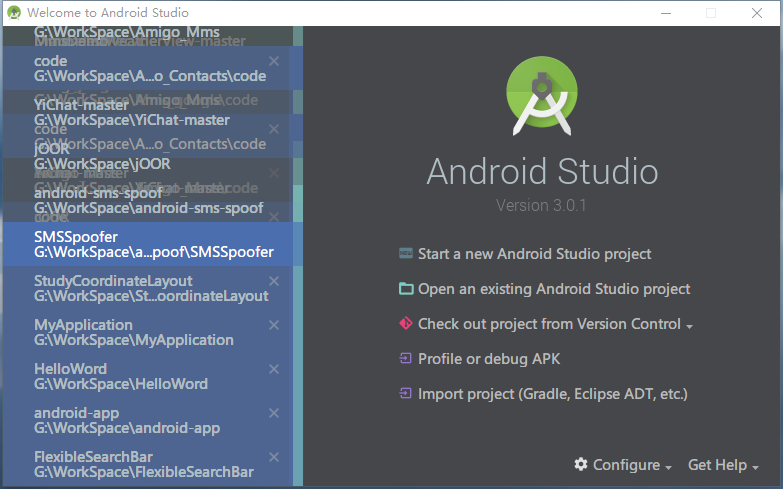The width and height of the screenshot is (783, 489).
Task: Minimize the Welcome to Android Studio window
Action: (666, 13)
